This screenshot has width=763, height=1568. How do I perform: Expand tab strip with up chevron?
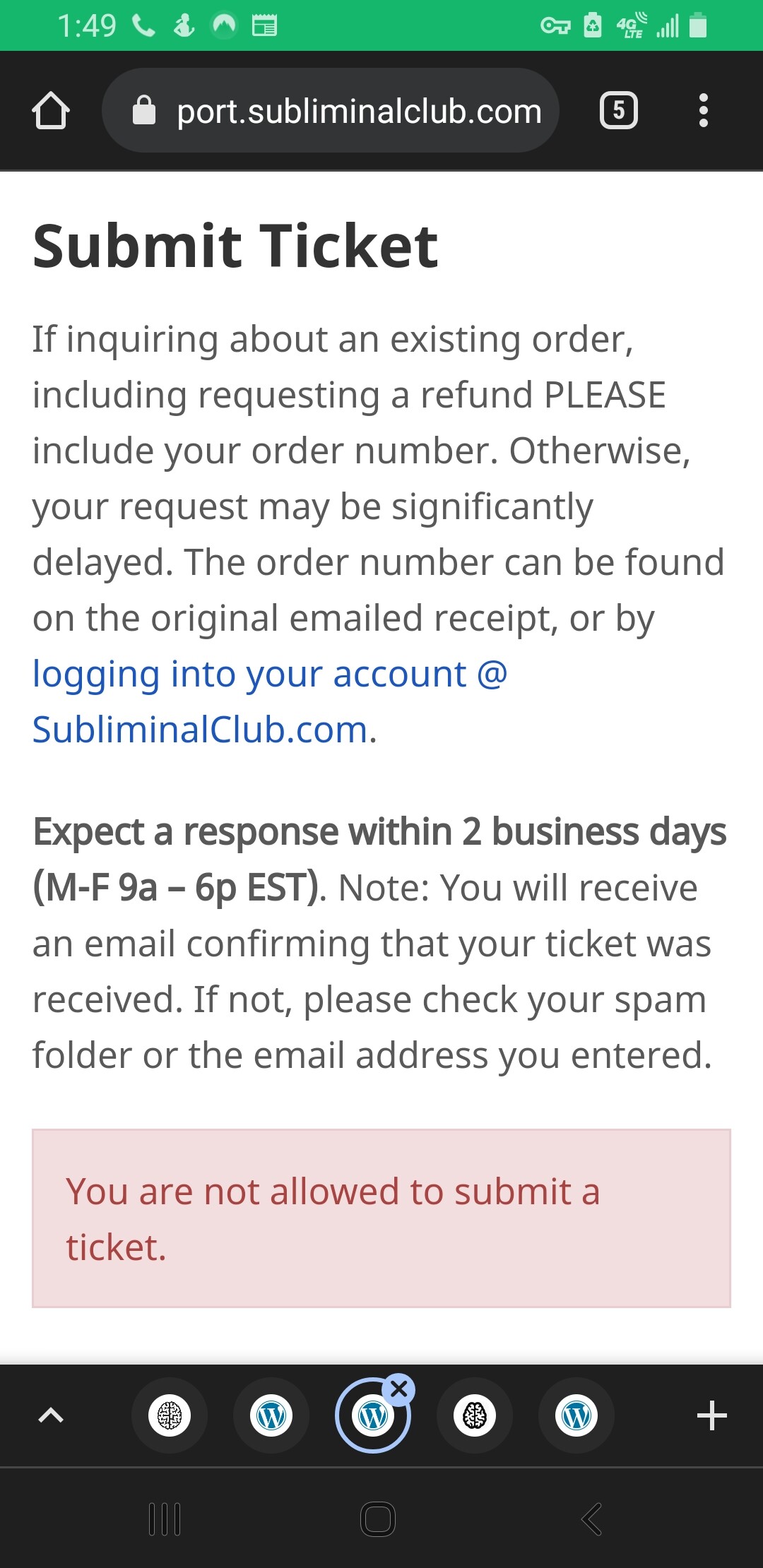point(51,1415)
